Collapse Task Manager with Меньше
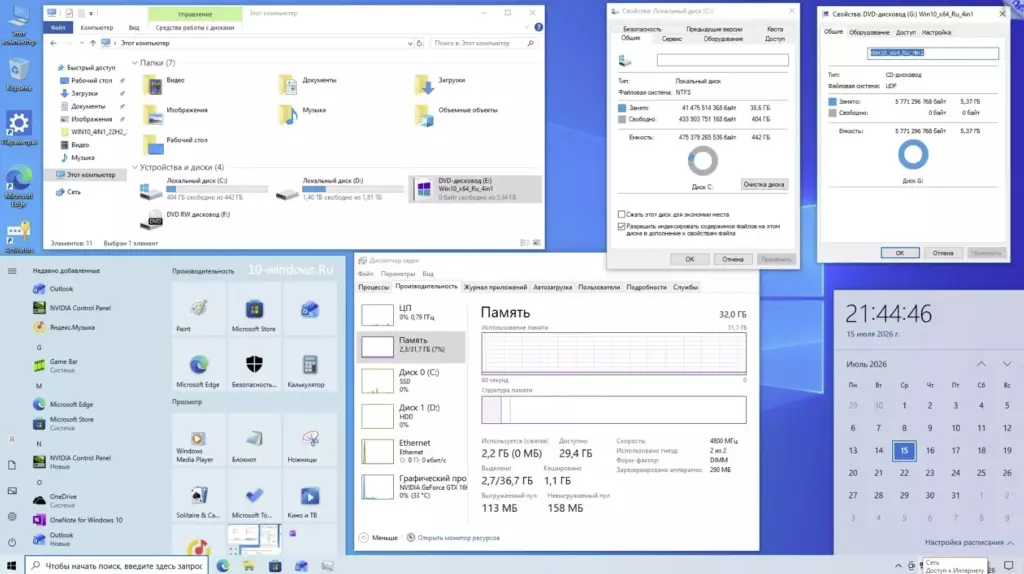The height and width of the screenshot is (574, 1024). point(378,537)
